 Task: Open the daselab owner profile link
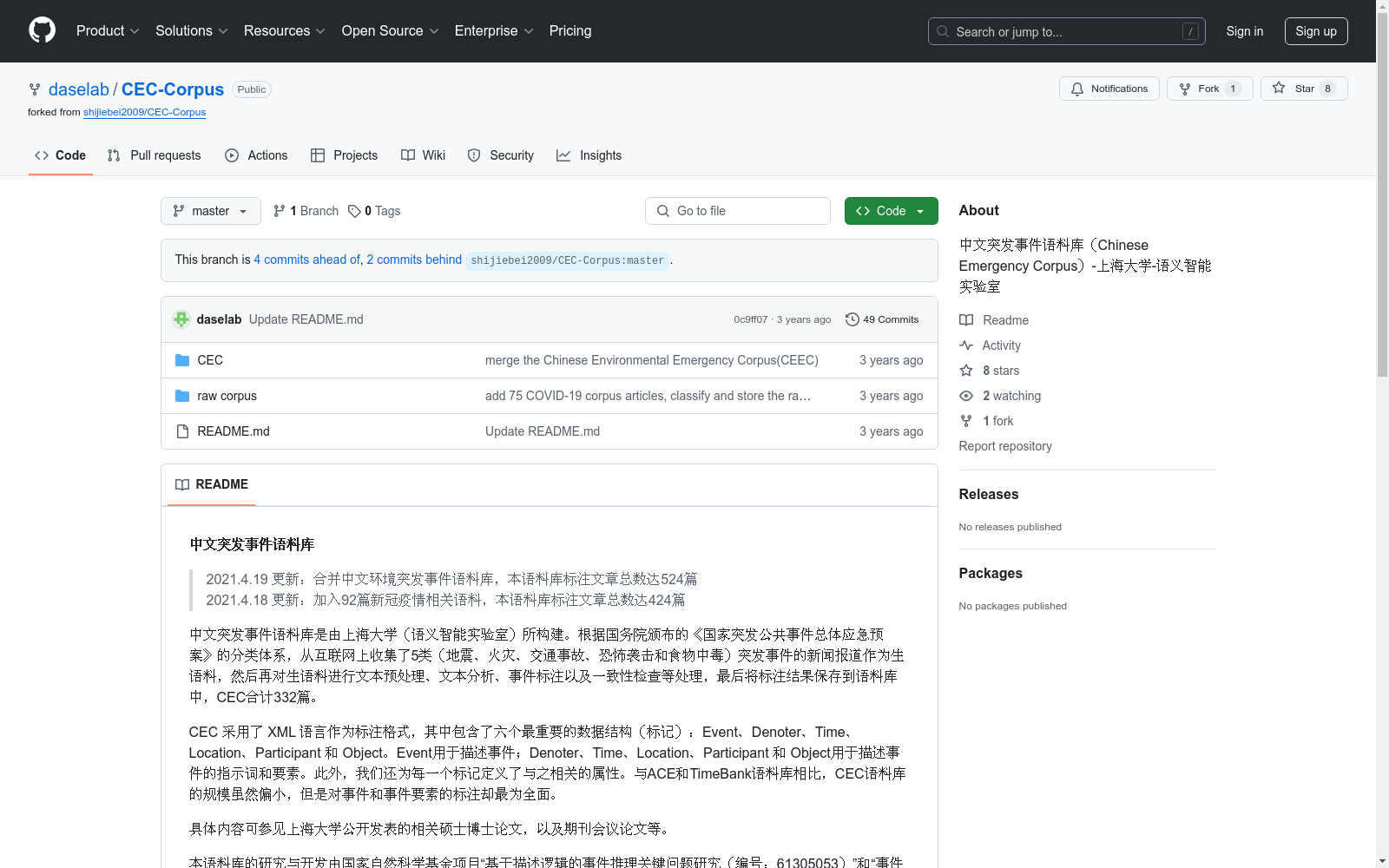click(79, 89)
